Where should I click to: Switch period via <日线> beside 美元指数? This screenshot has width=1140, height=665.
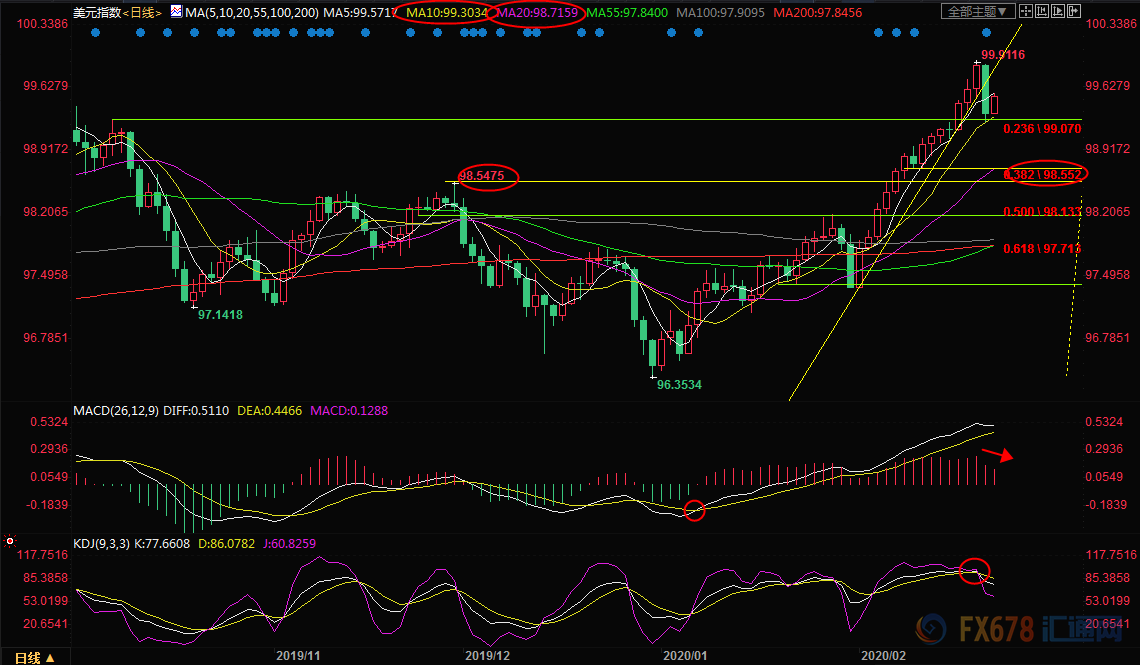click(x=142, y=12)
